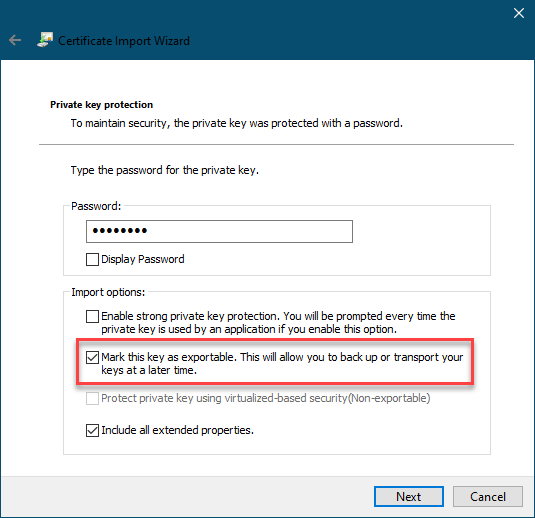Image resolution: width=535 pixels, height=518 pixels.
Task: Click the Password: group label
Action: click(x=96, y=206)
